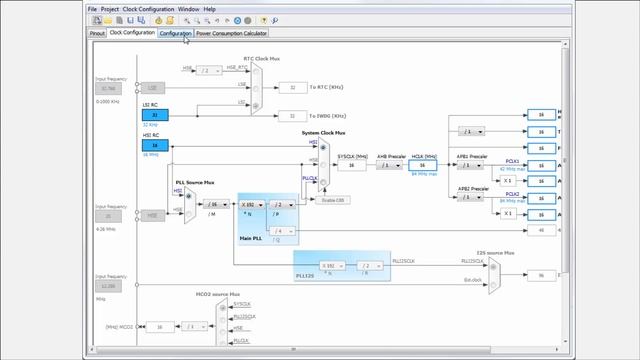Select the Clock Configuration tab
Image resolution: width=640 pixels, height=360 pixels.
click(132, 32)
